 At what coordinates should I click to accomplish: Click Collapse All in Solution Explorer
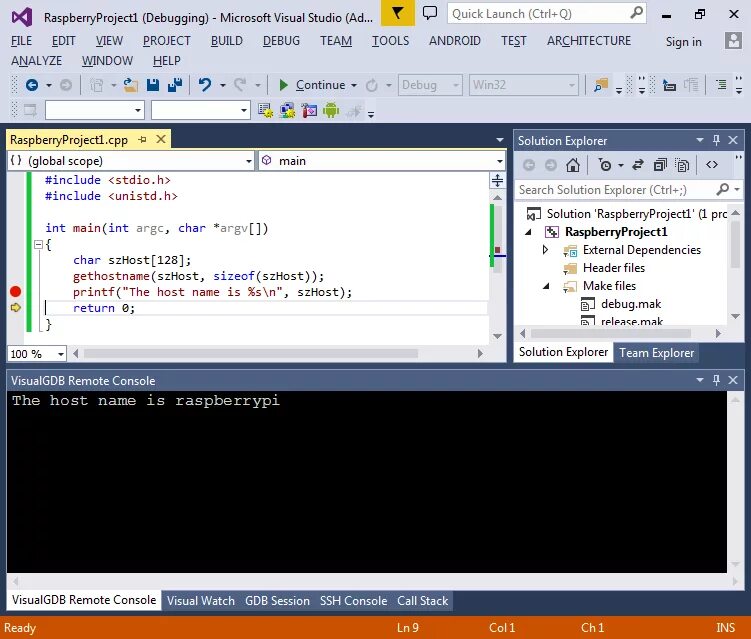point(660,165)
